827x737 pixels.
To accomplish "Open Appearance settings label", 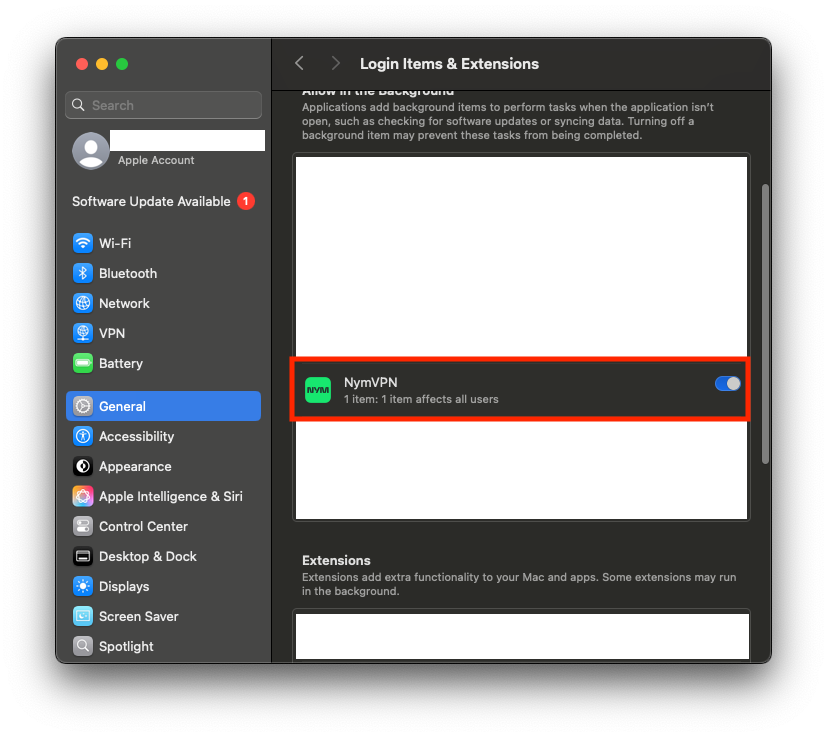I will pos(135,466).
